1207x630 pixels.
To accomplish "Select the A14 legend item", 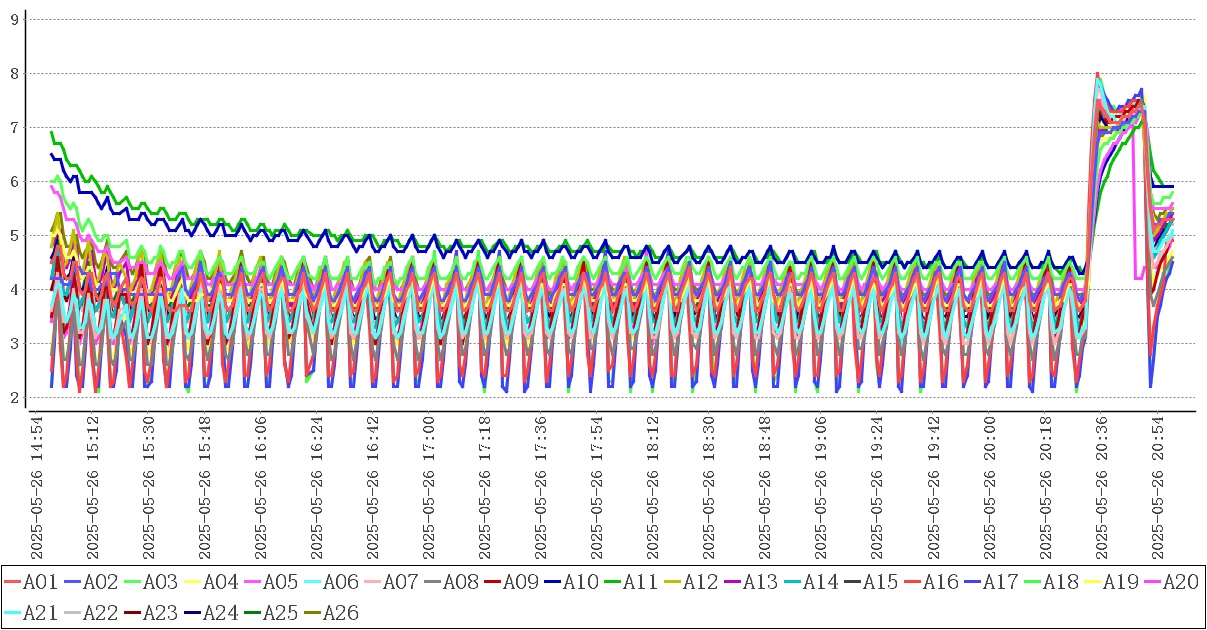I will pyautogui.click(x=820, y=581).
